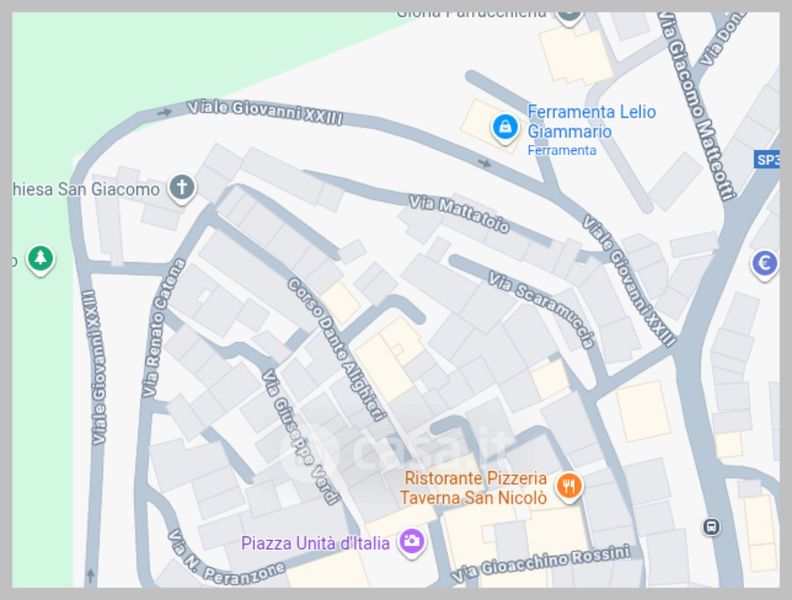Open the Ferramenta Lelio Giammario shopping pin
This screenshot has width=792, height=600.
click(505, 128)
